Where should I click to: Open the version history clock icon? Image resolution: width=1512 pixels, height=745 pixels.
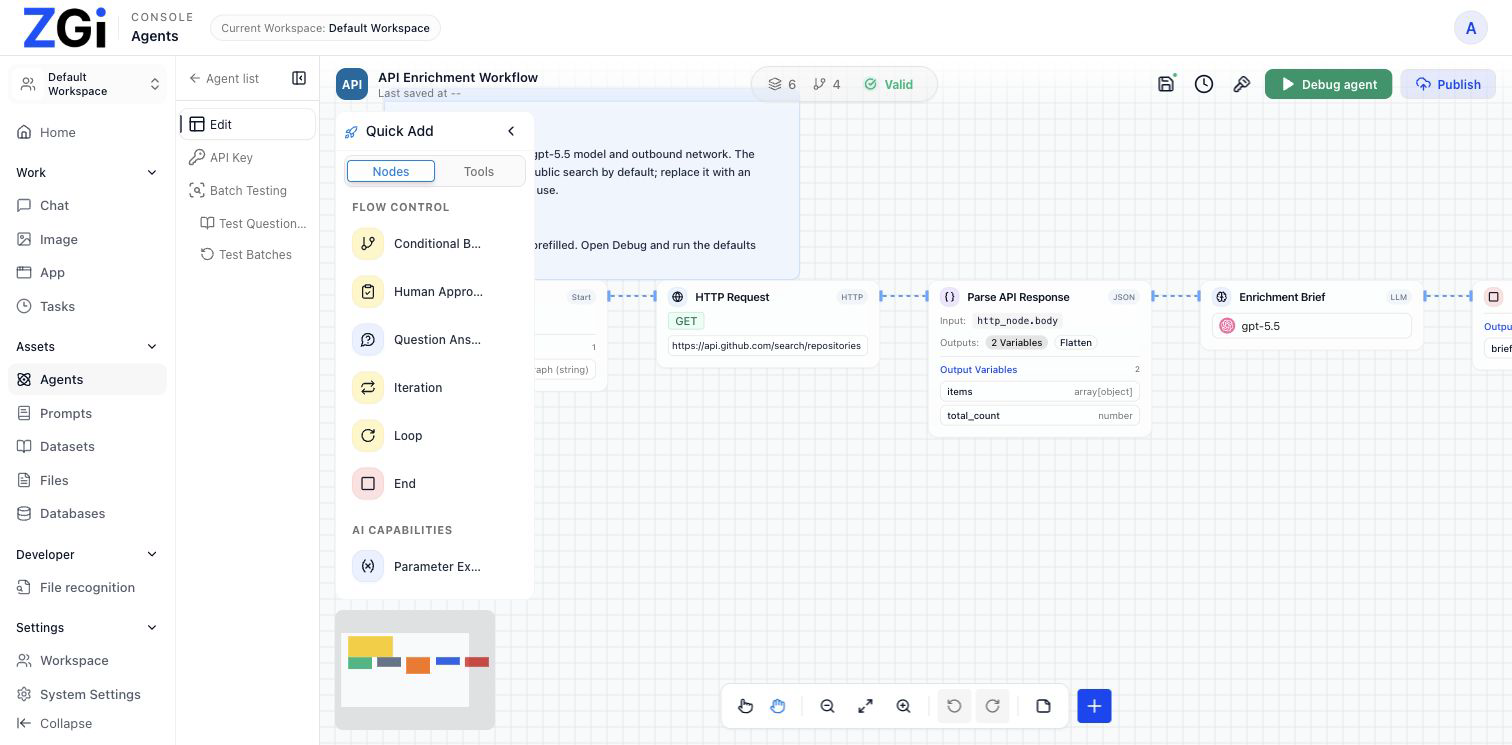click(1204, 84)
